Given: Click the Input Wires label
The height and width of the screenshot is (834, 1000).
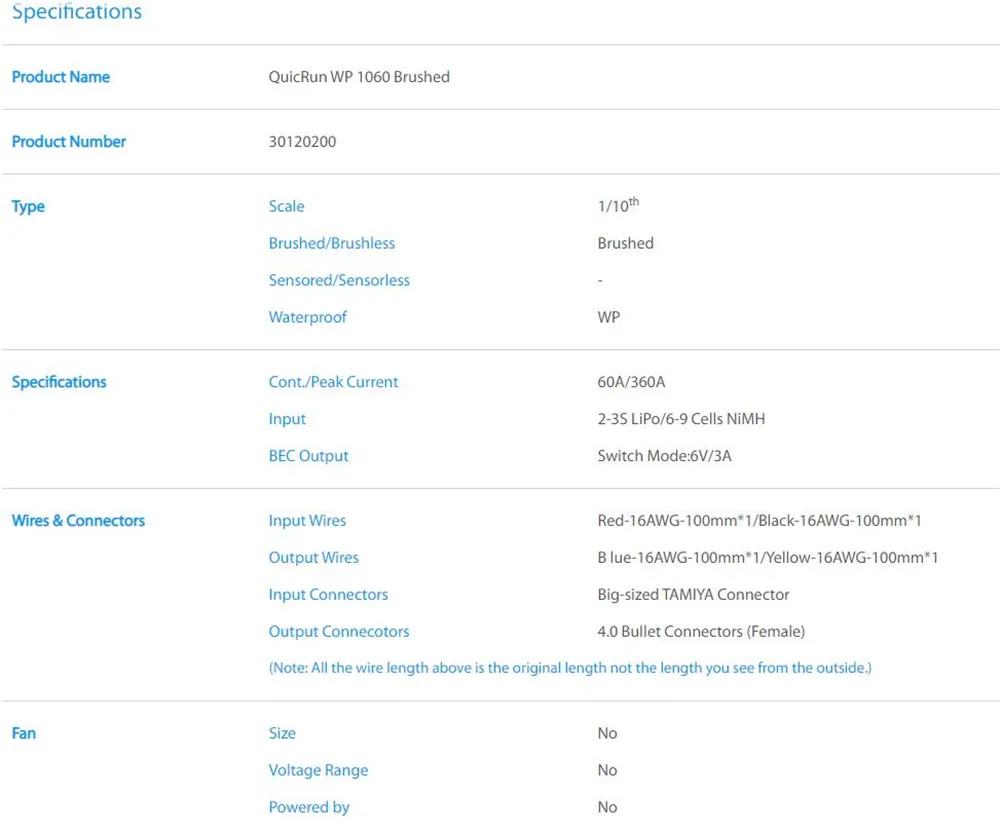Looking at the screenshot, I should (307, 521).
